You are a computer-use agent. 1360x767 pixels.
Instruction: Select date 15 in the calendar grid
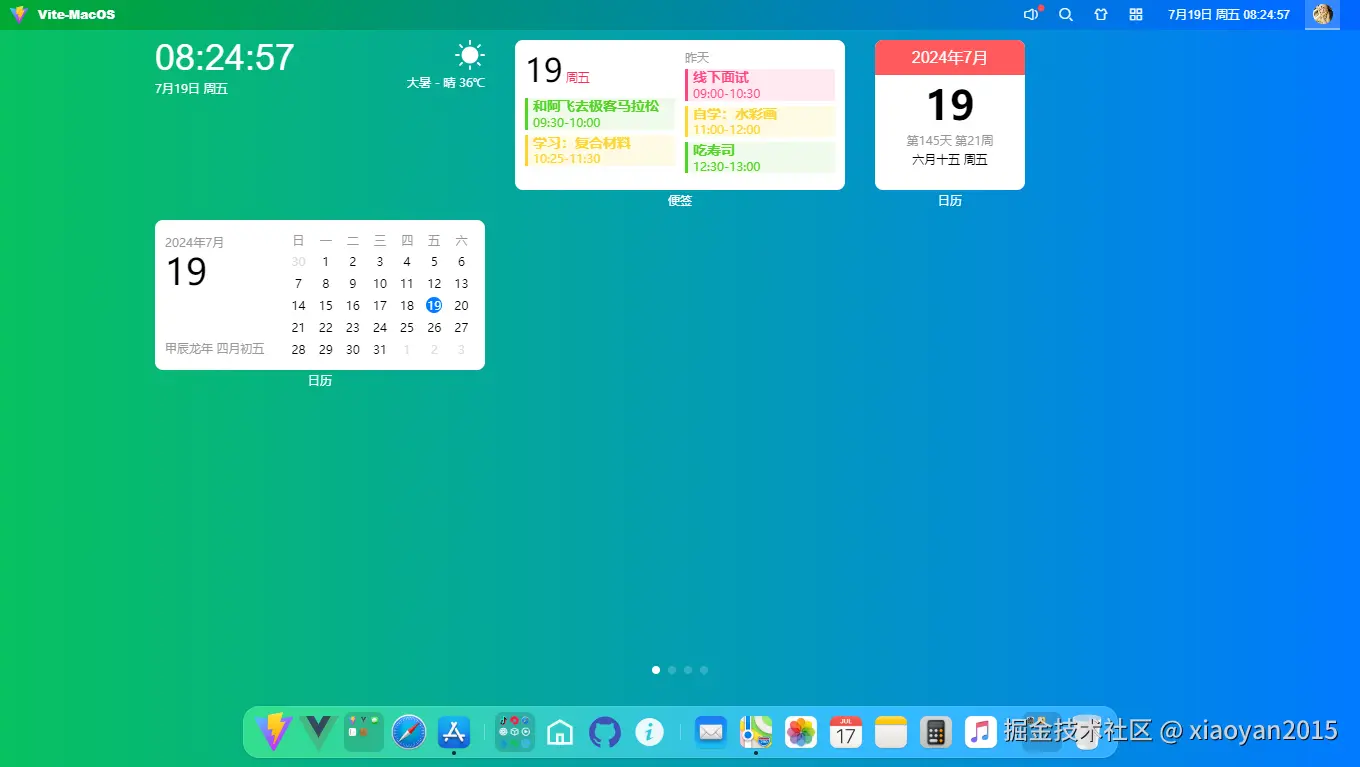click(x=325, y=306)
